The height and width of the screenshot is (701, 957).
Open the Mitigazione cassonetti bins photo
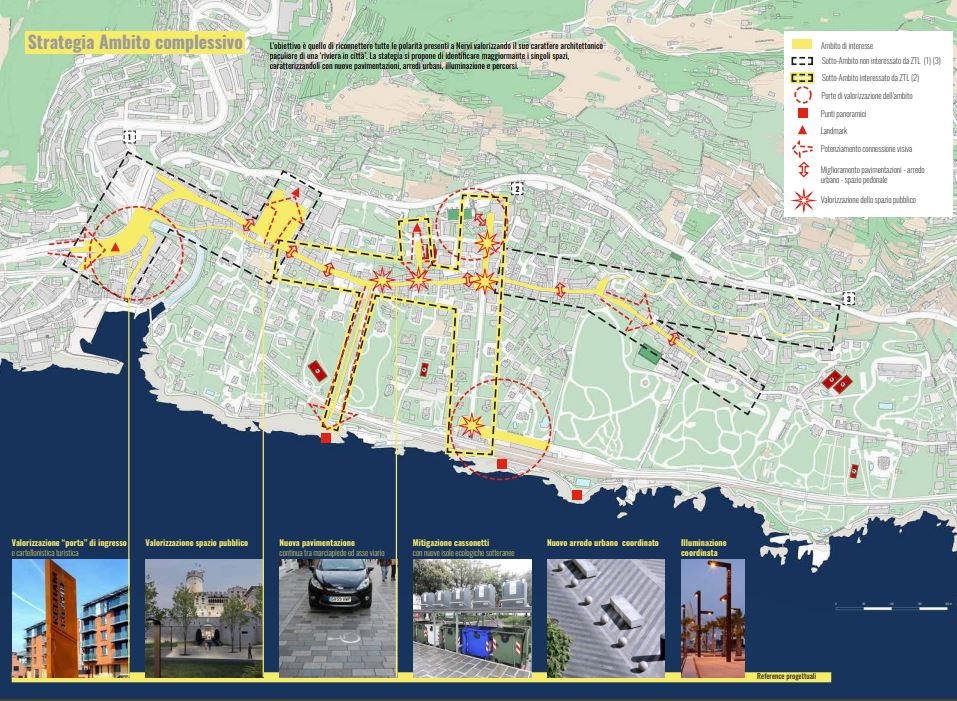tap(471, 617)
